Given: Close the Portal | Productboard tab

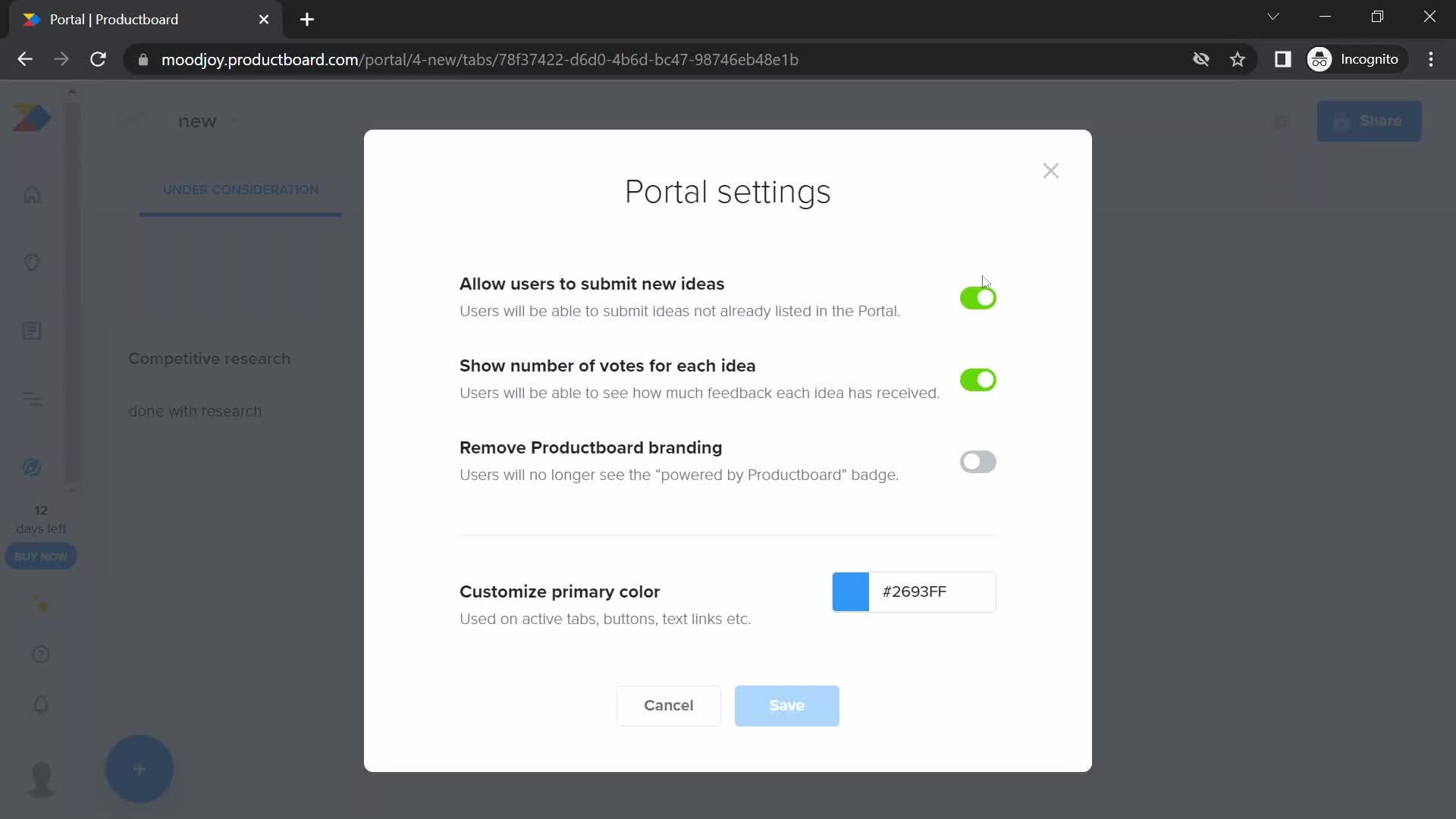Looking at the screenshot, I should coord(264,20).
